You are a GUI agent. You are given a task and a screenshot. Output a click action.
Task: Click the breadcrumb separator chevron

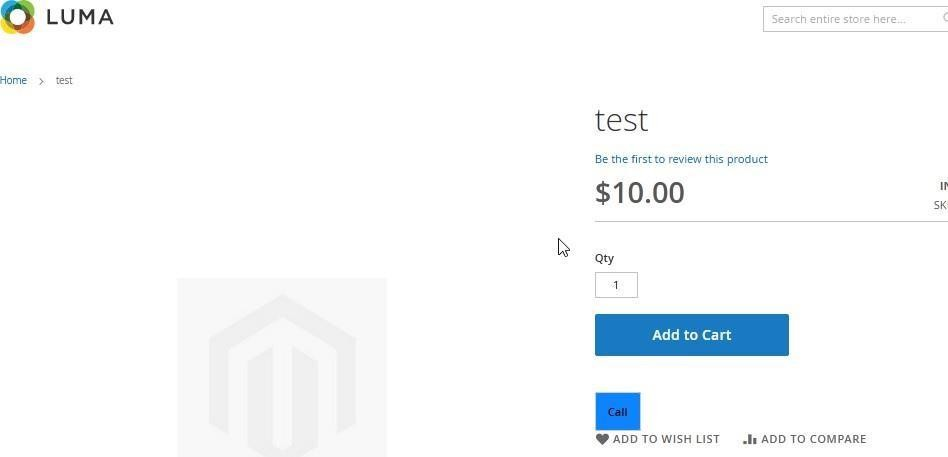41,81
